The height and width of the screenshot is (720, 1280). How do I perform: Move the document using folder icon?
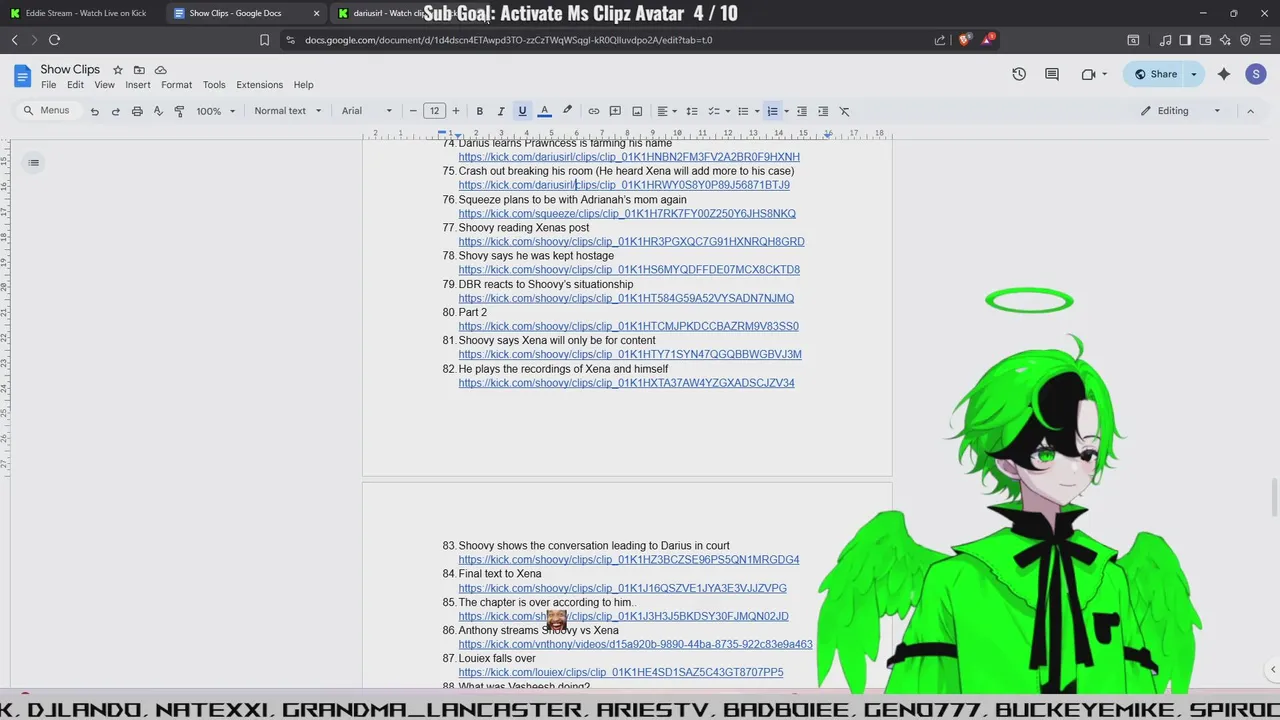139,70
